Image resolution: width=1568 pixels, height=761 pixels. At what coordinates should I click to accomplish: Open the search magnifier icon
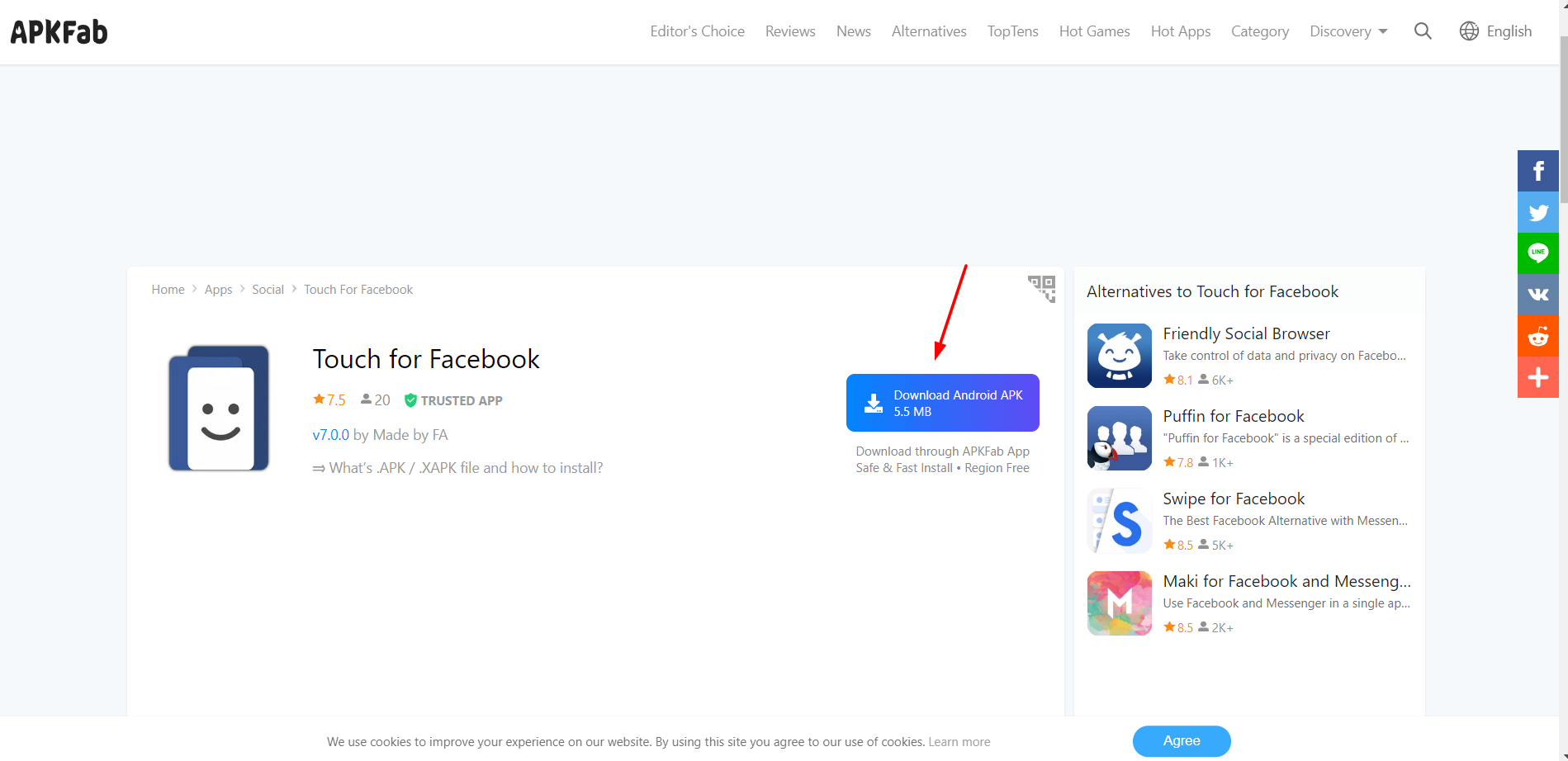click(x=1422, y=31)
